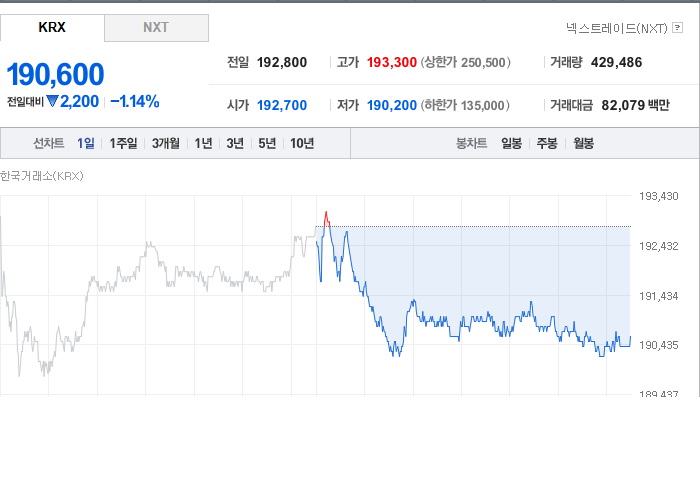Image resolution: width=700 pixels, height=490 pixels.
Task: Click the red peak on the price chart
Action: (x=326, y=218)
